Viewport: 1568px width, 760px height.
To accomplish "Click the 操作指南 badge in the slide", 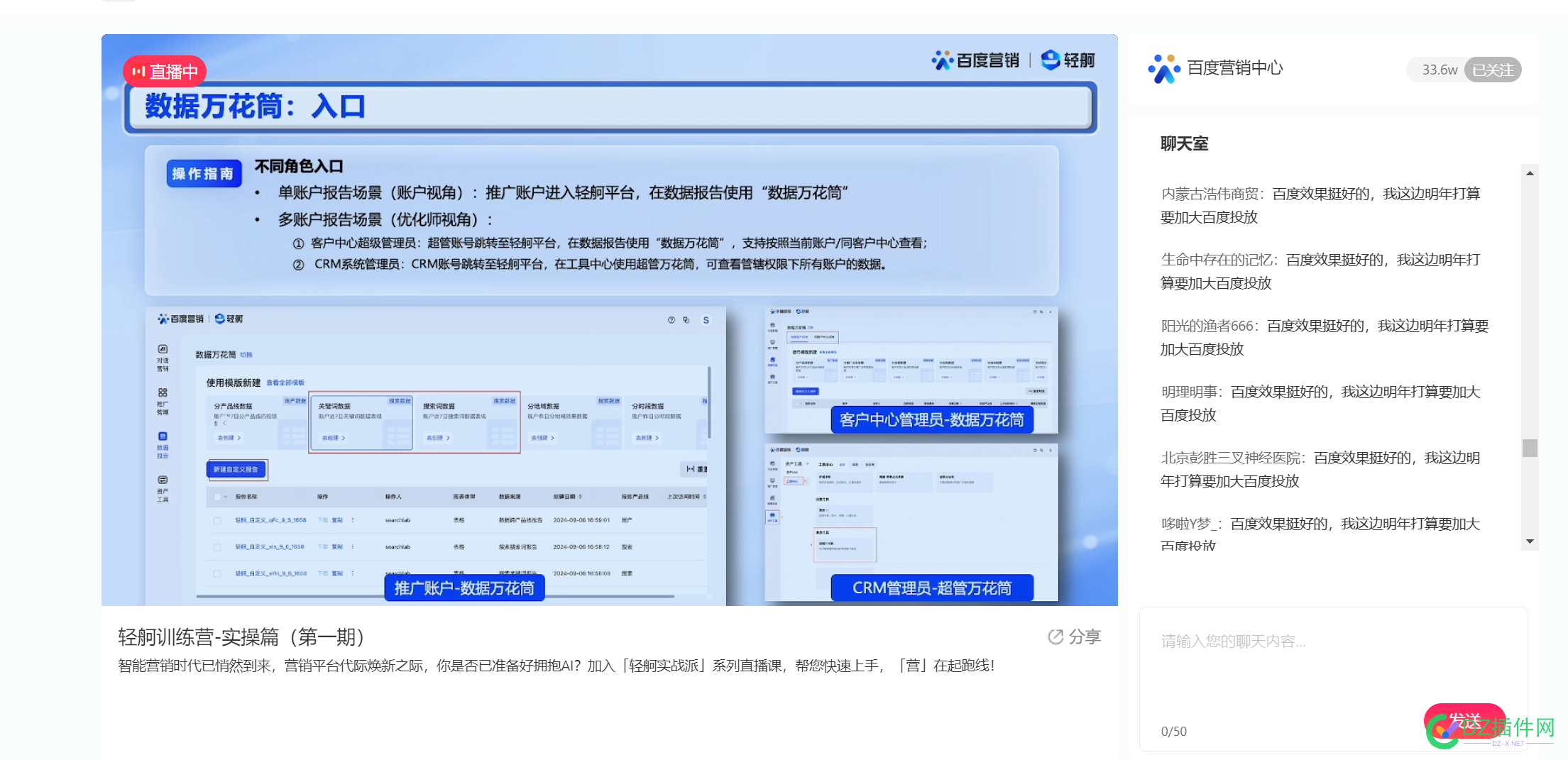I will (204, 173).
